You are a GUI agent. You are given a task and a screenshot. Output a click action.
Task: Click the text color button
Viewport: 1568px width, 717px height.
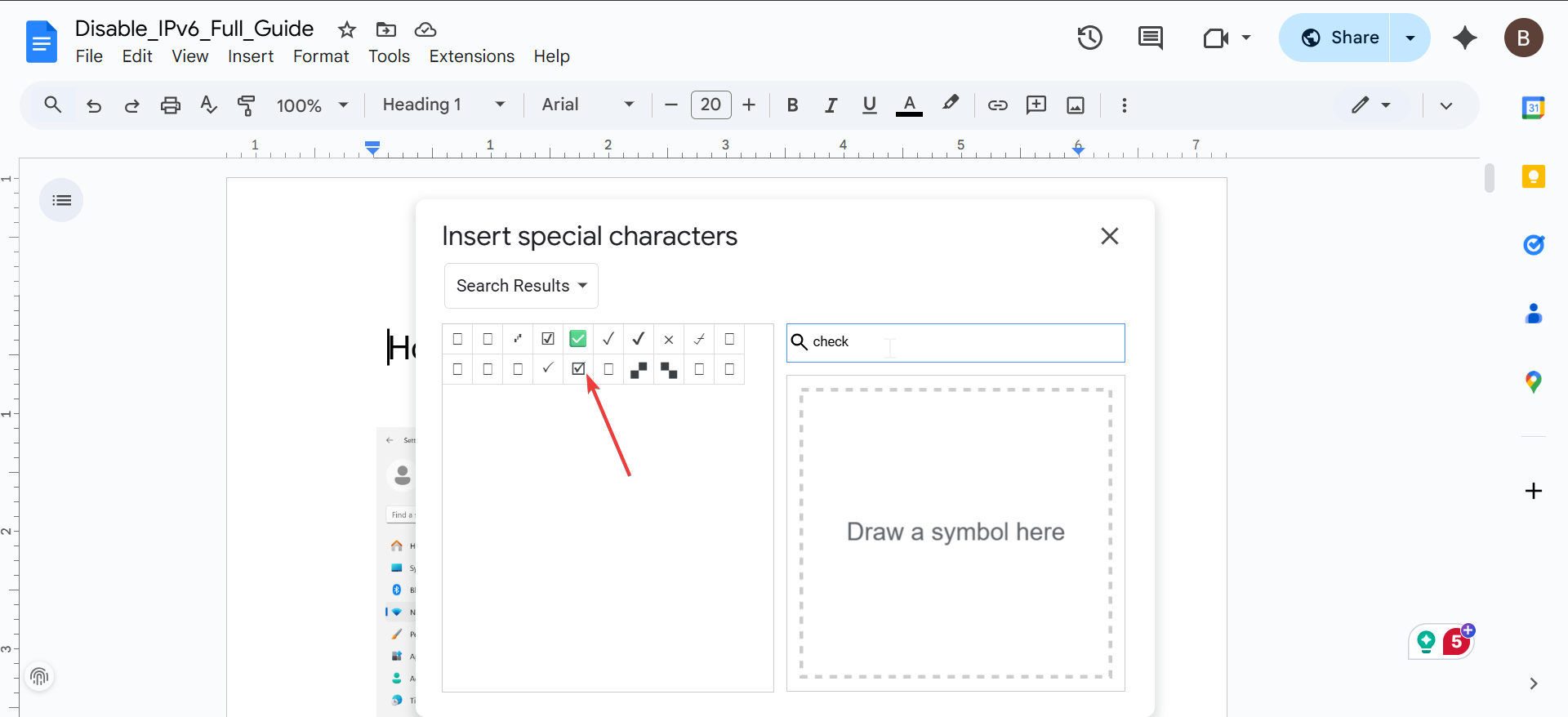point(909,105)
